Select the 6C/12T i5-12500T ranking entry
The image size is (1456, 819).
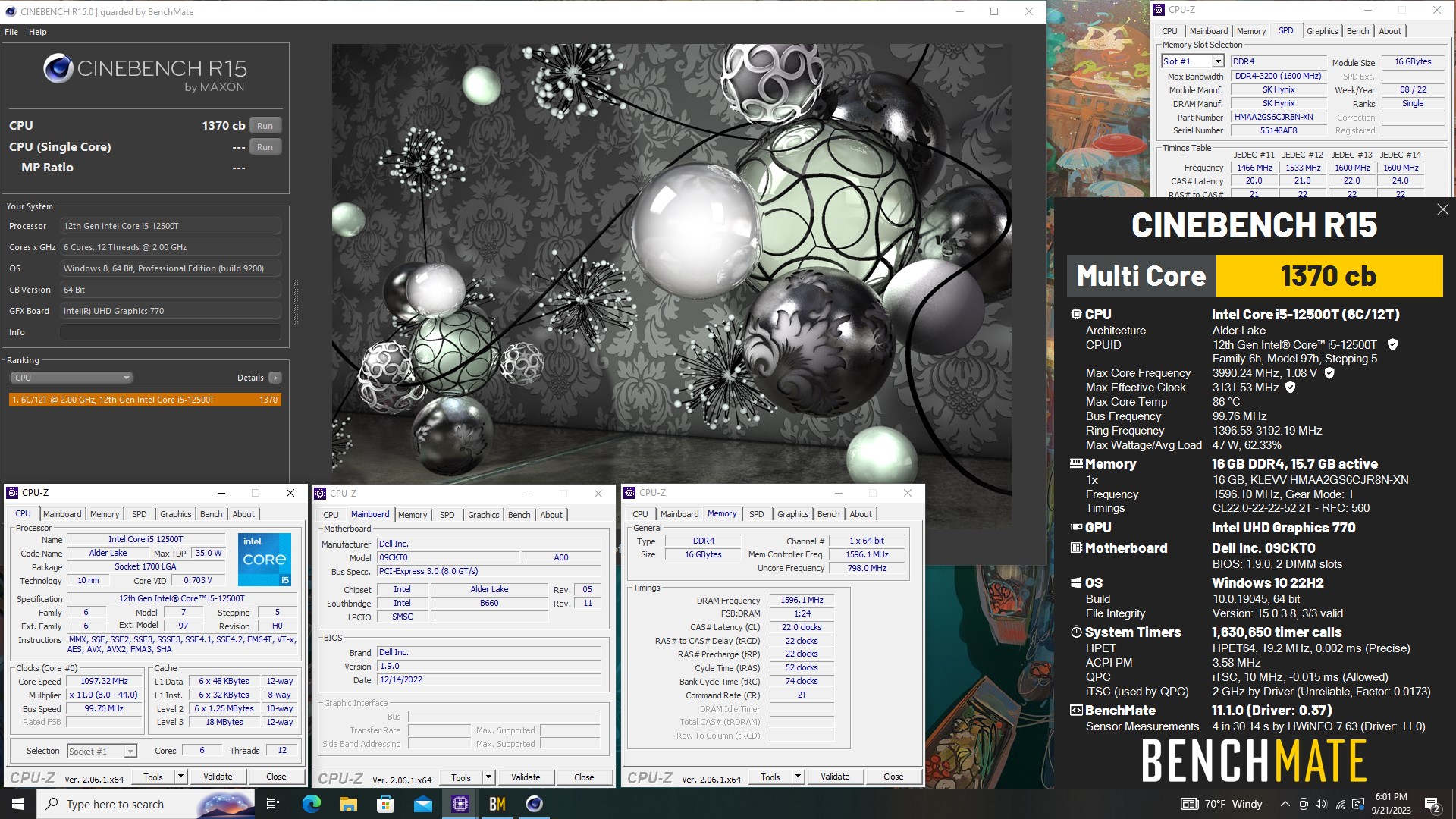(x=145, y=400)
